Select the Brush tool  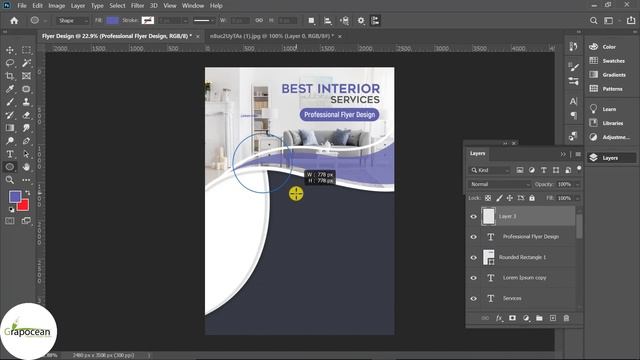point(10,102)
